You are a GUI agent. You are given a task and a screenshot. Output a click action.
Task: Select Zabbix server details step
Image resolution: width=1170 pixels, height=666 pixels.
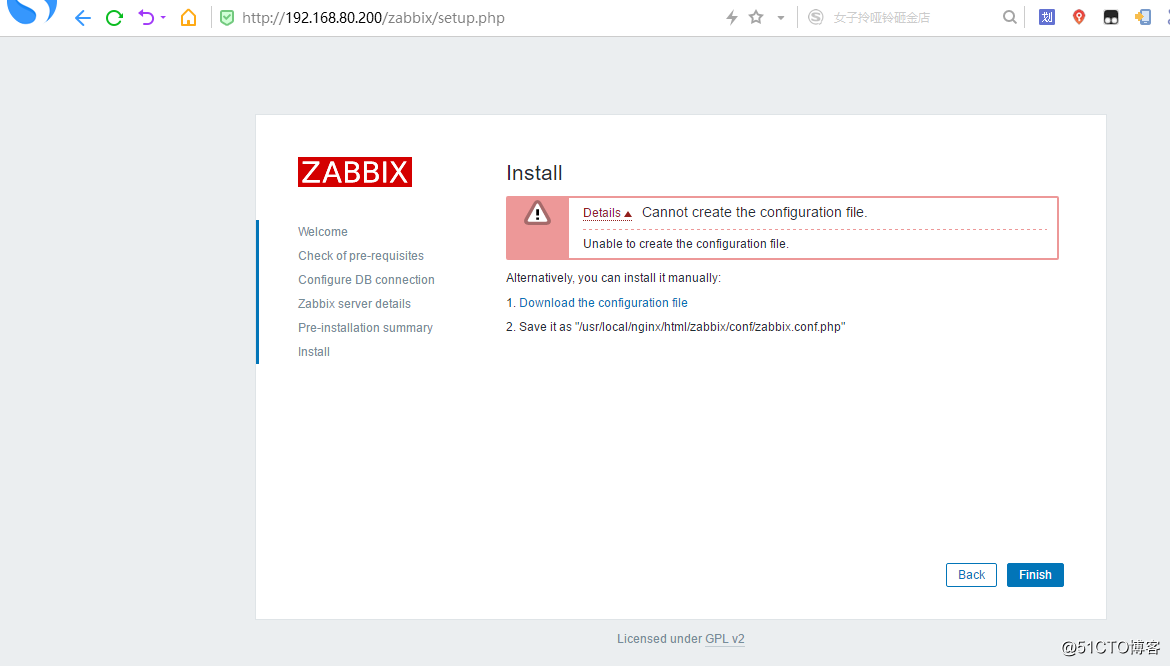pos(354,304)
